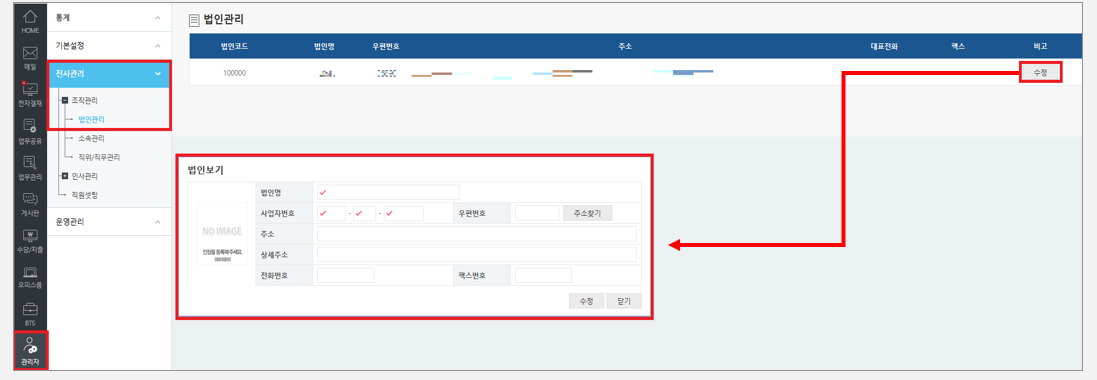The image size is (1097, 380).
Task: Open the BTS briefcase icon
Action: pyautogui.click(x=30, y=314)
